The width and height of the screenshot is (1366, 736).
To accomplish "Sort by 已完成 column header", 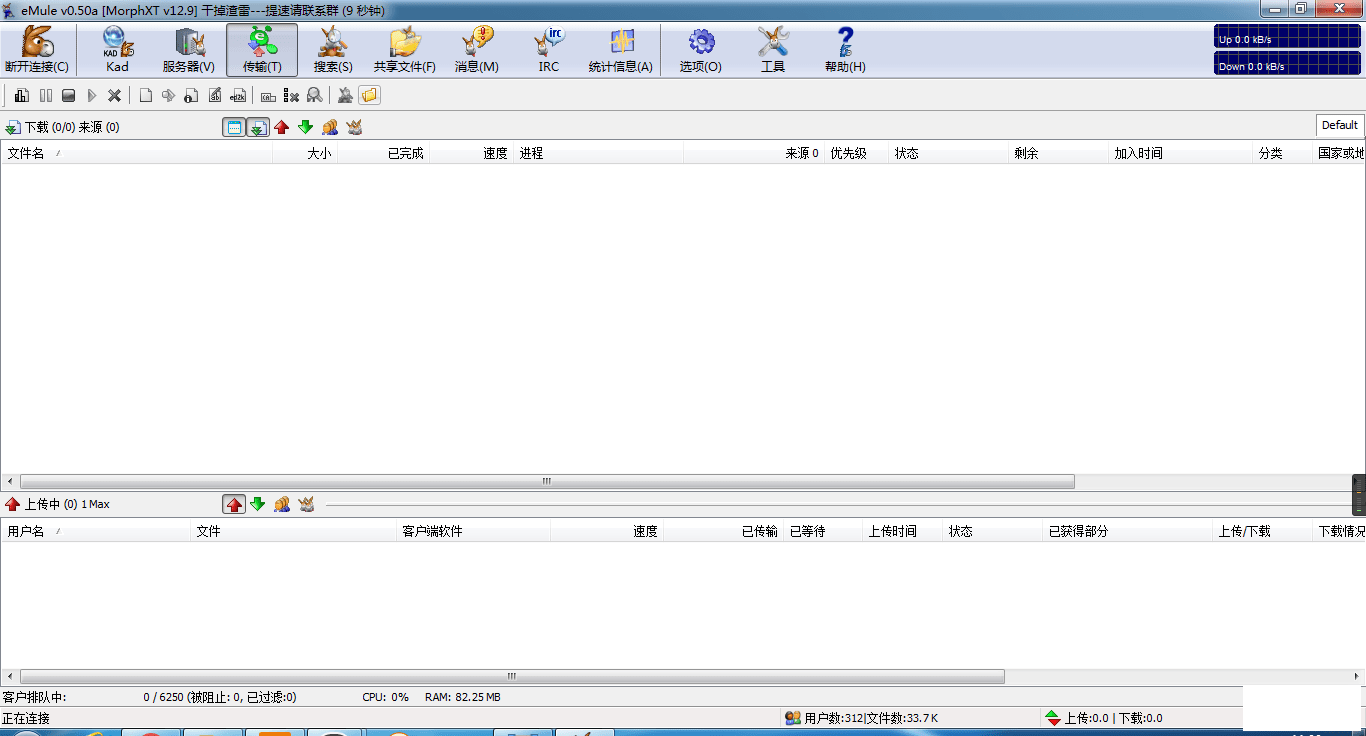I will pos(384,153).
